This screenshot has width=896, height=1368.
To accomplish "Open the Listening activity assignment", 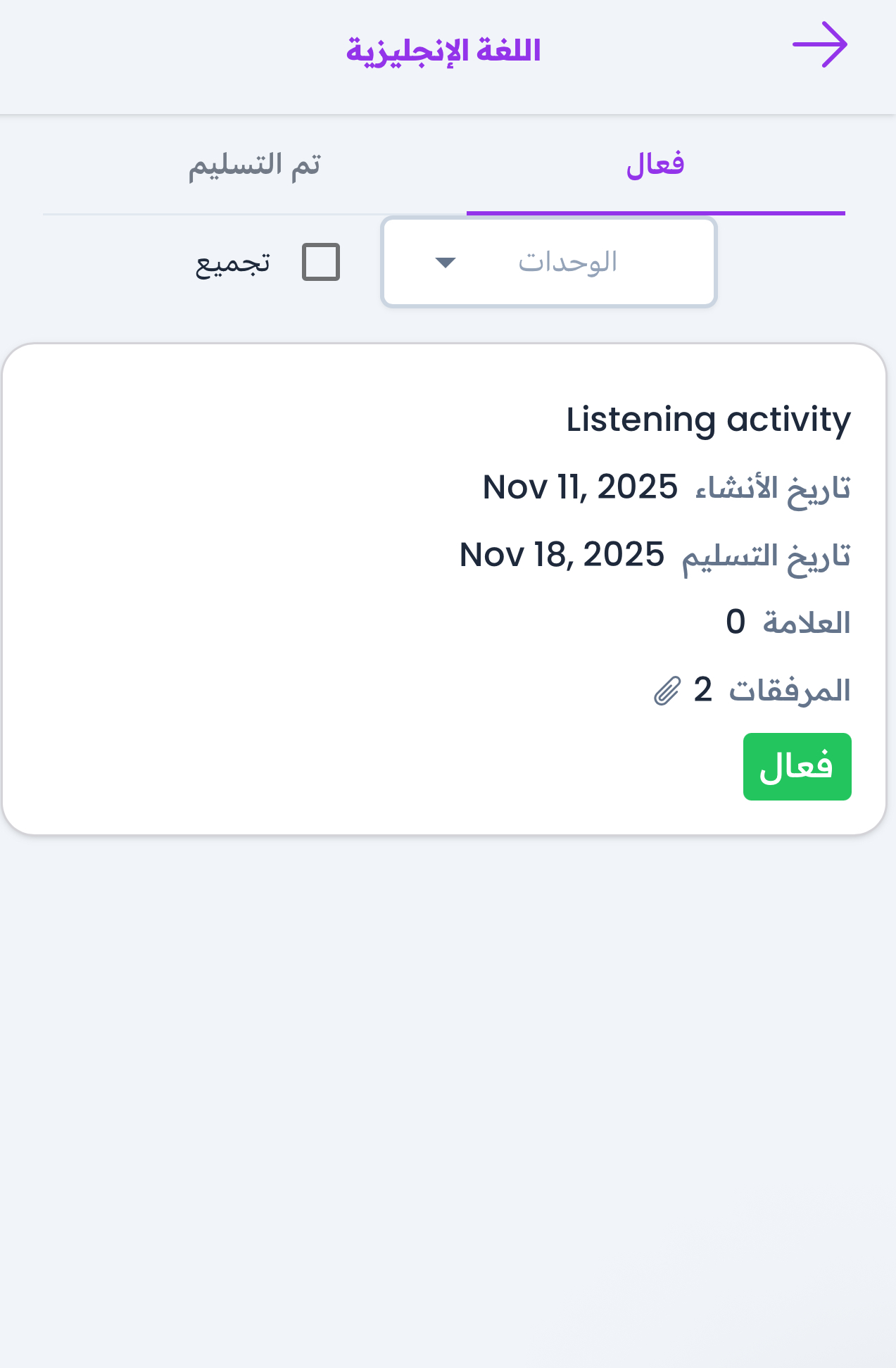I will [x=708, y=420].
